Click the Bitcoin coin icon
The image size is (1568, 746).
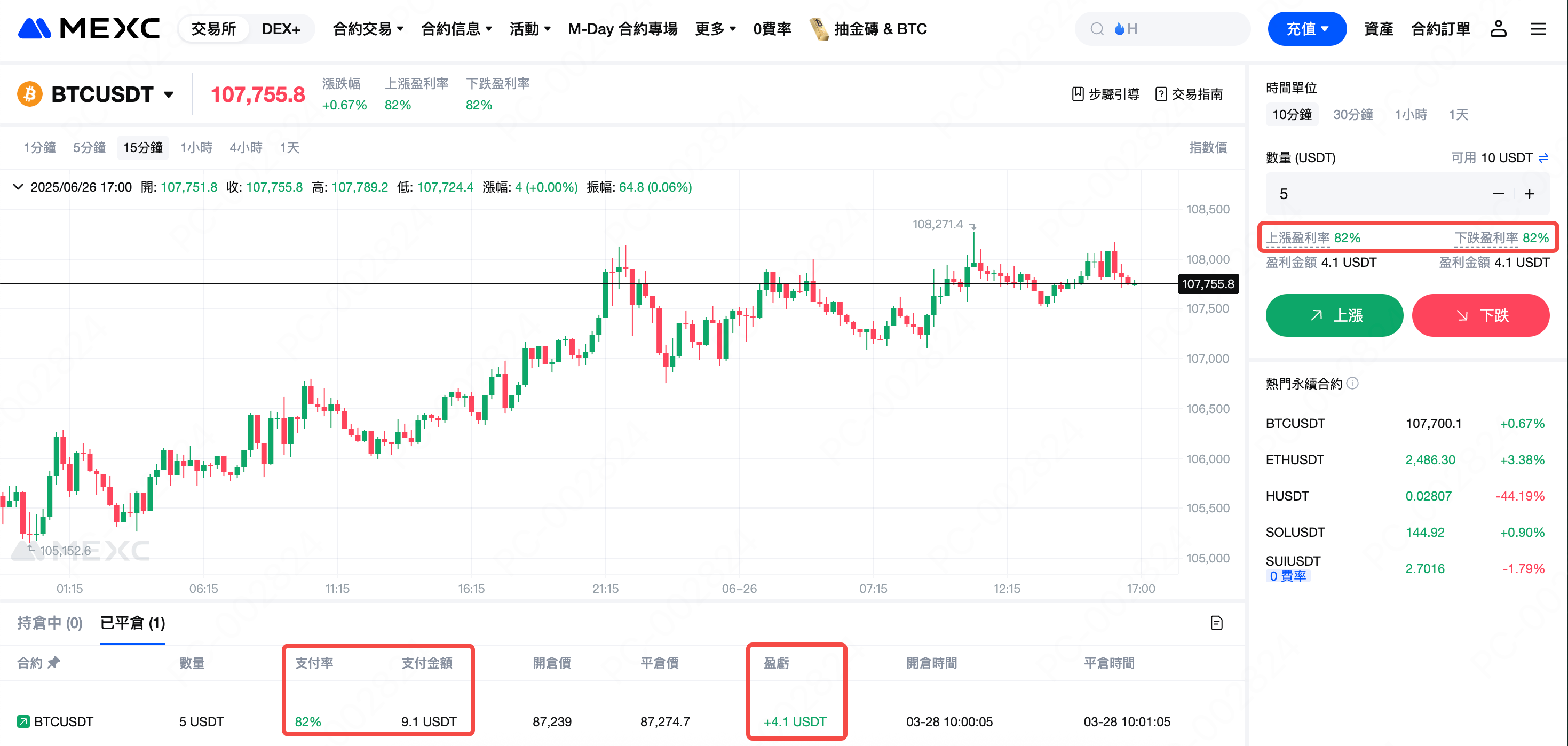pos(30,94)
